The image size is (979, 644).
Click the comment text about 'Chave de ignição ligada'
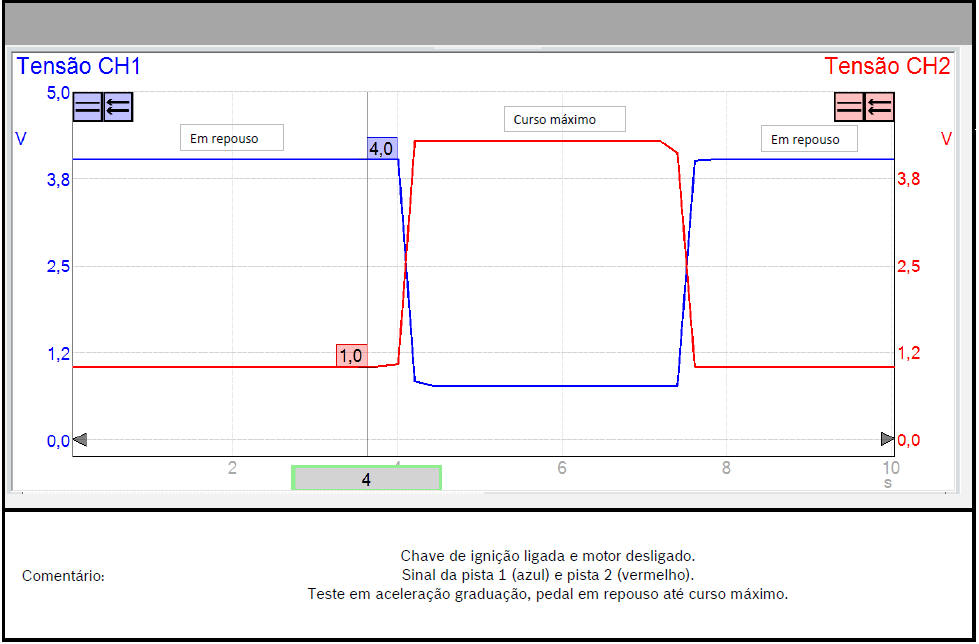(x=547, y=556)
